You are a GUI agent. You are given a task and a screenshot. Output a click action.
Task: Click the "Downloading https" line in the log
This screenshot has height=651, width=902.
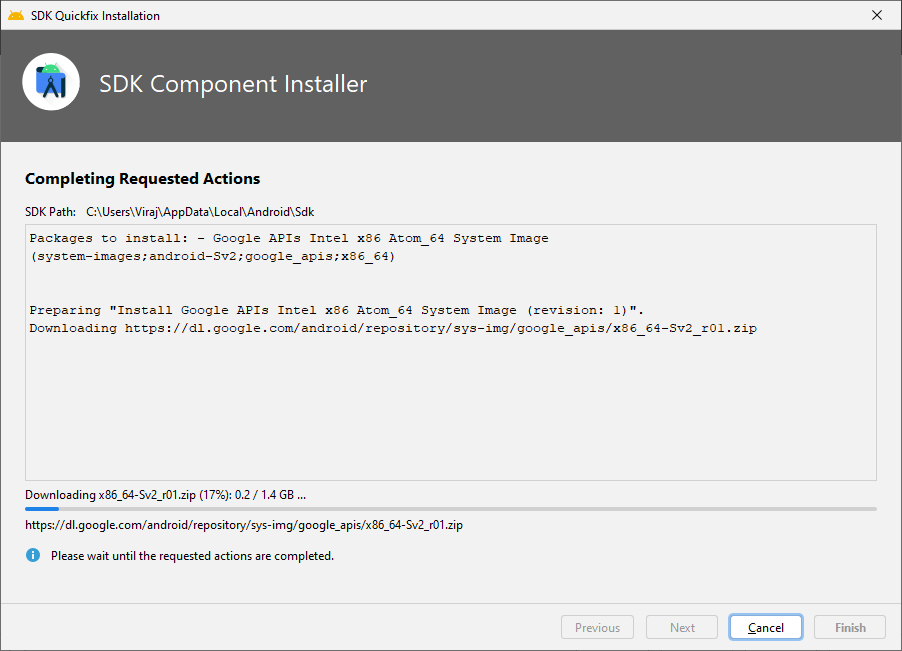(x=392, y=328)
